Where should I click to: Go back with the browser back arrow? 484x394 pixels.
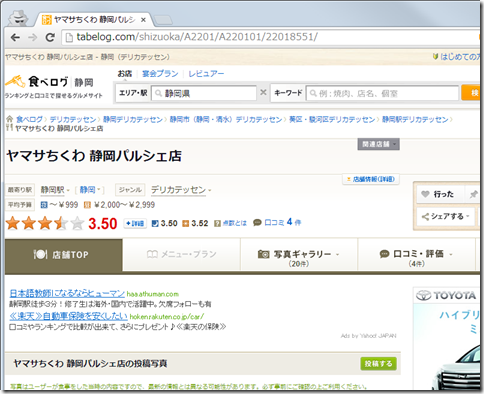click(x=15, y=37)
